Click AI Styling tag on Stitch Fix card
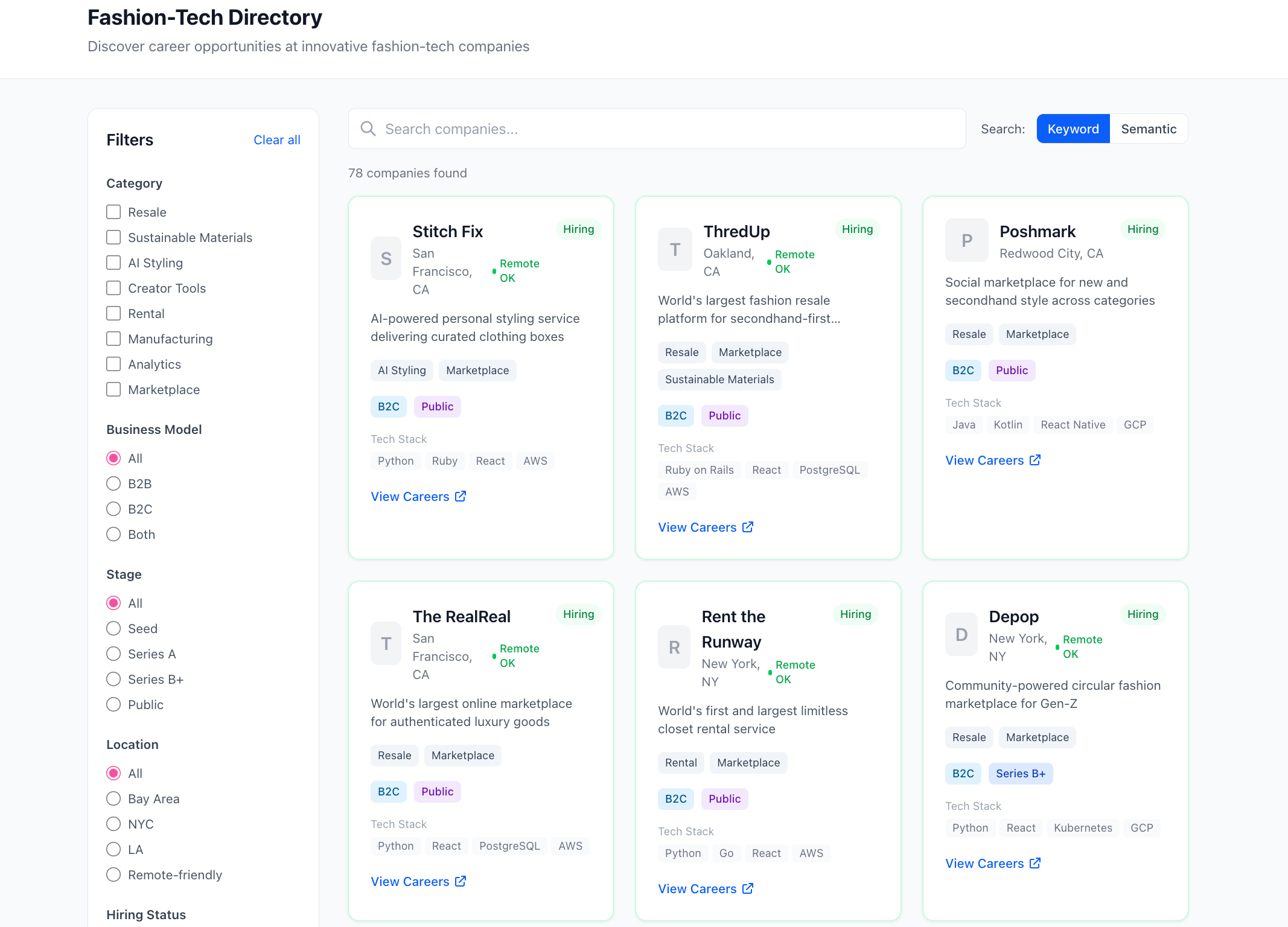This screenshot has width=1288, height=927. 401,370
